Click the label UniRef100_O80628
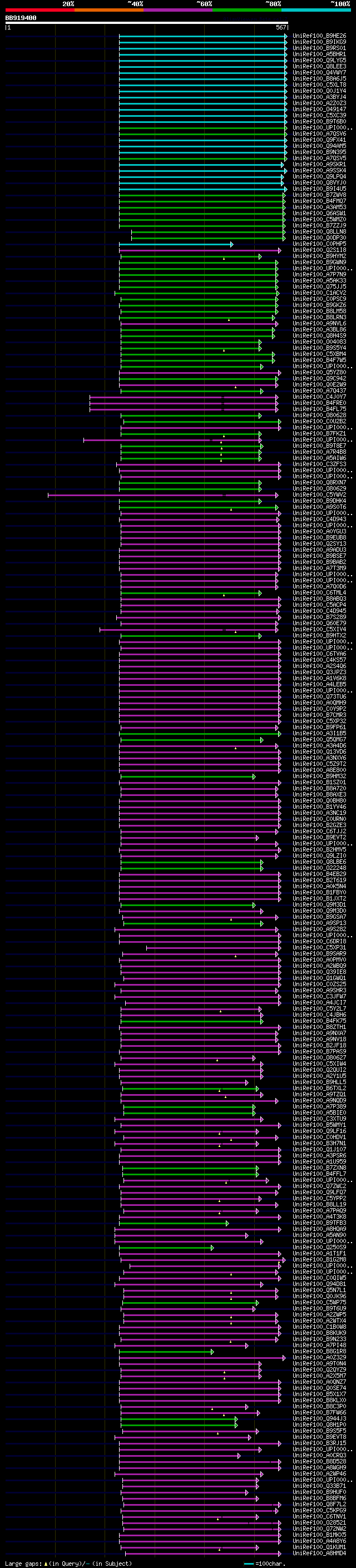This screenshot has height=1568, width=356. (319, 415)
